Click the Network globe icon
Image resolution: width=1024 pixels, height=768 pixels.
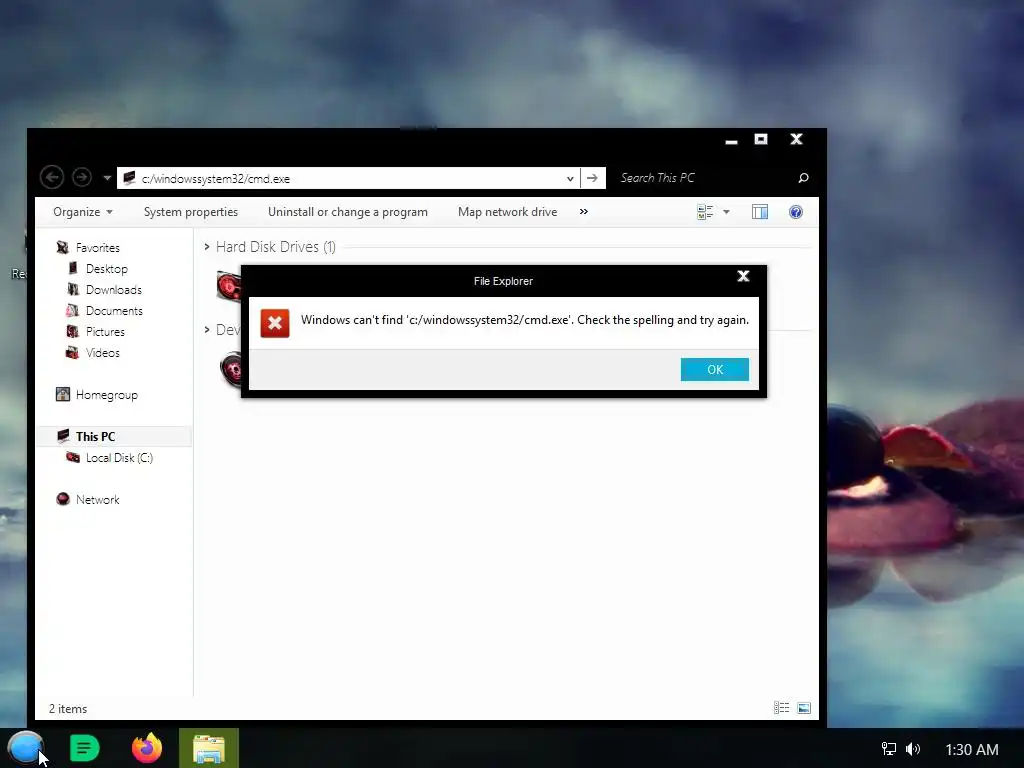pyautogui.click(x=63, y=499)
